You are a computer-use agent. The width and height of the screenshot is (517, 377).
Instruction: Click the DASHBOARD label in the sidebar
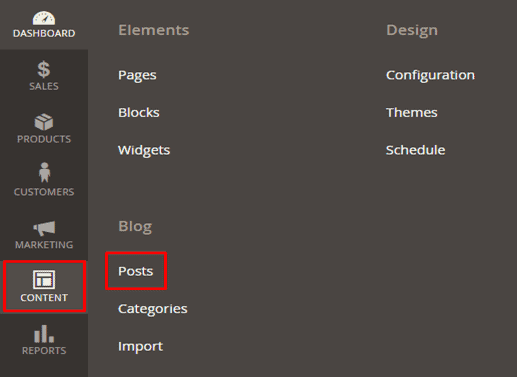point(44,33)
